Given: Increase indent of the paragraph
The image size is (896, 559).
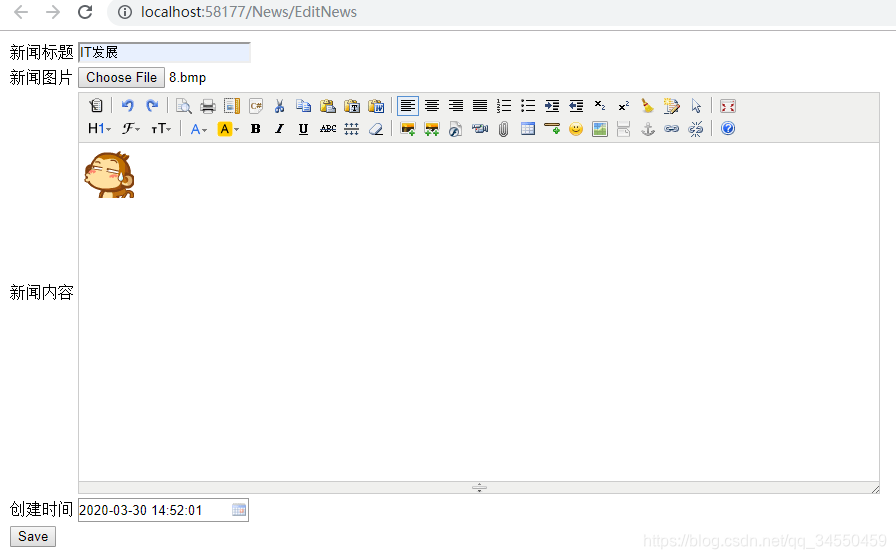Looking at the screenshot, I should coord(551,106).
